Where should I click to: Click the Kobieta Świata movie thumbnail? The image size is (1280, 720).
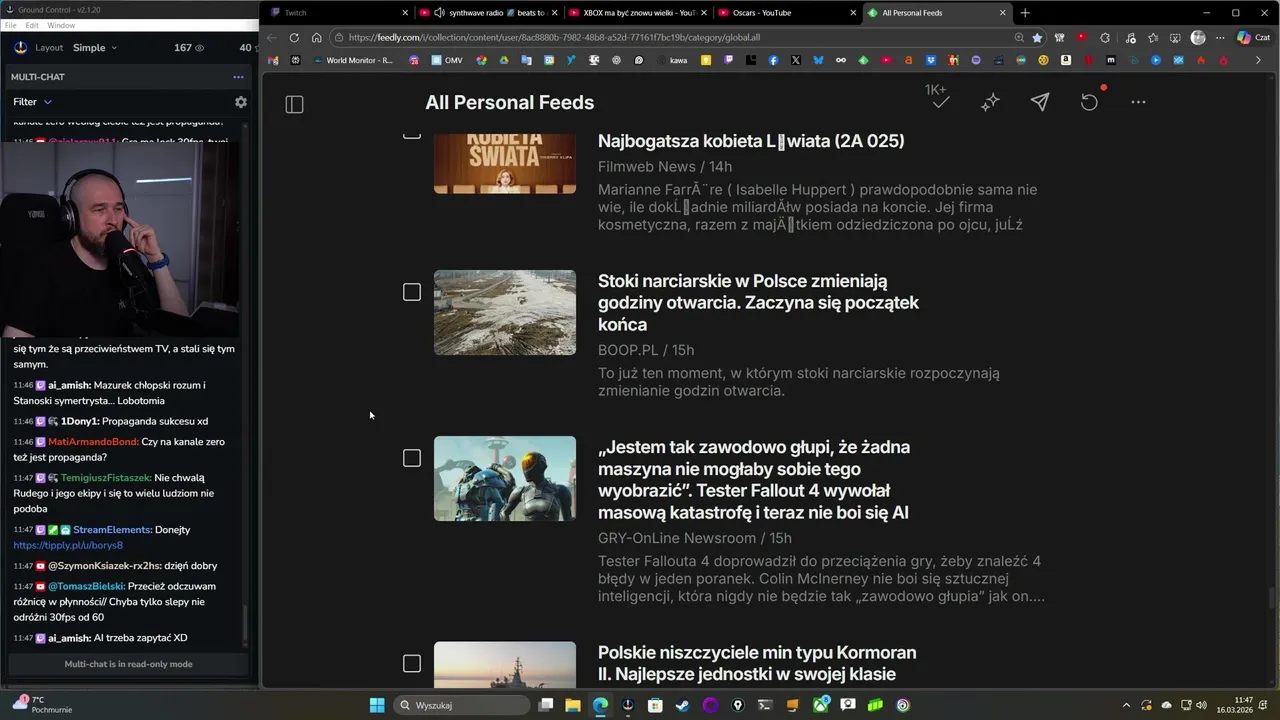tap(505, 163)
